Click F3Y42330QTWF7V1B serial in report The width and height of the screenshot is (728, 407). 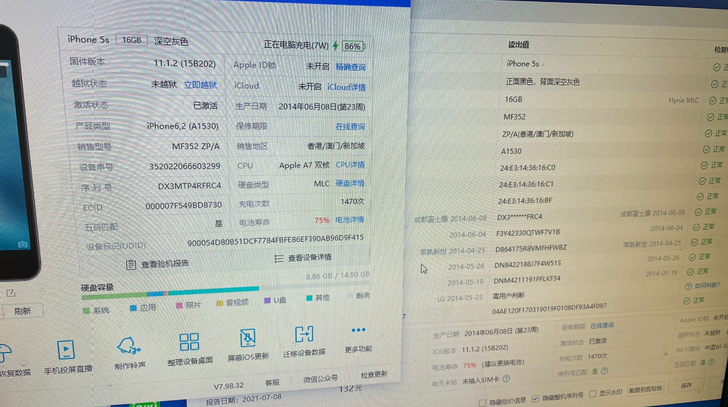[x=528, y=233]
